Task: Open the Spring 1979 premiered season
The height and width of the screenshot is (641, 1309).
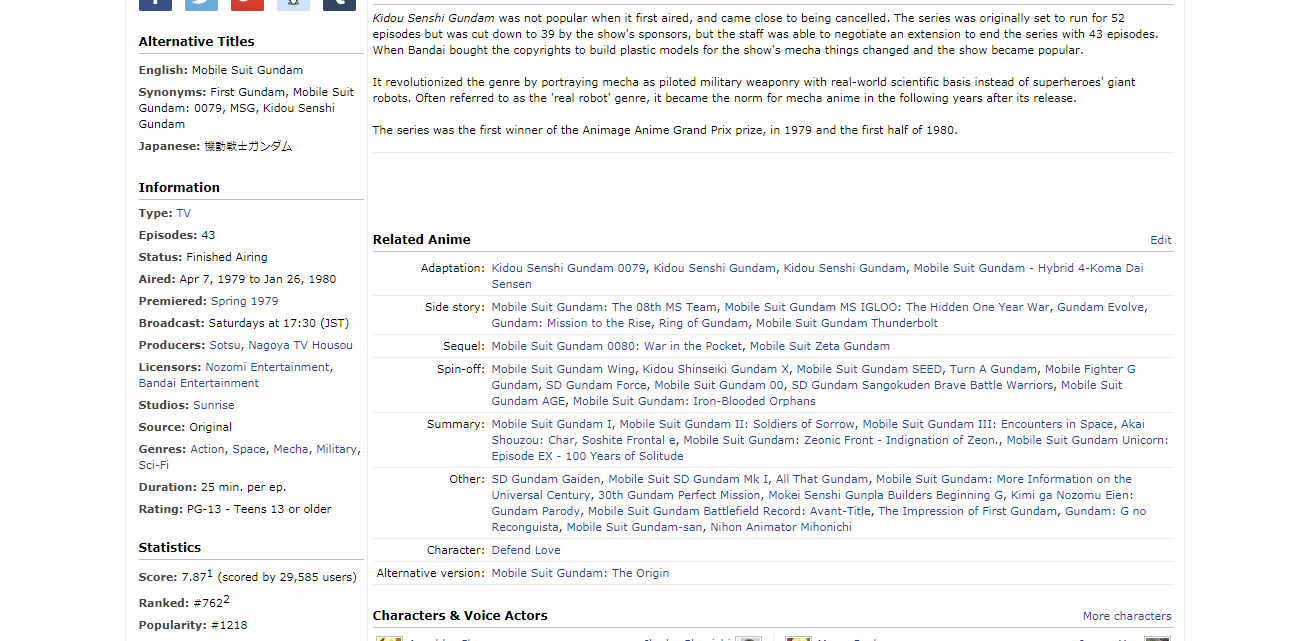Action: point(244,301)
